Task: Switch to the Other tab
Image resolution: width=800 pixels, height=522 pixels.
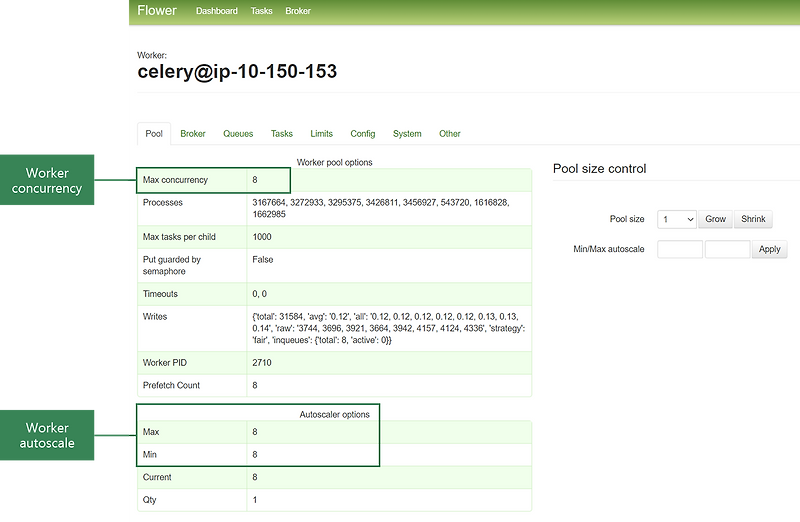Action: pos(449,134)
